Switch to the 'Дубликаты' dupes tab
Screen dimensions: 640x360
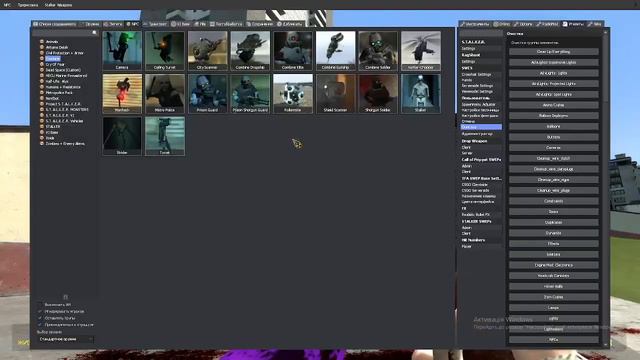(x=290, y=24)
